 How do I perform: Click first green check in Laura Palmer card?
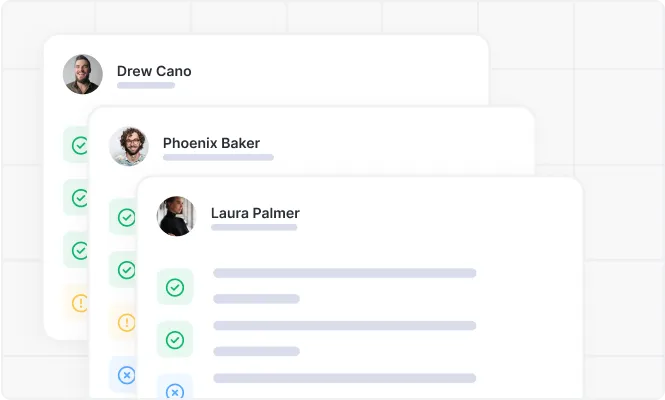coord(175,288)
